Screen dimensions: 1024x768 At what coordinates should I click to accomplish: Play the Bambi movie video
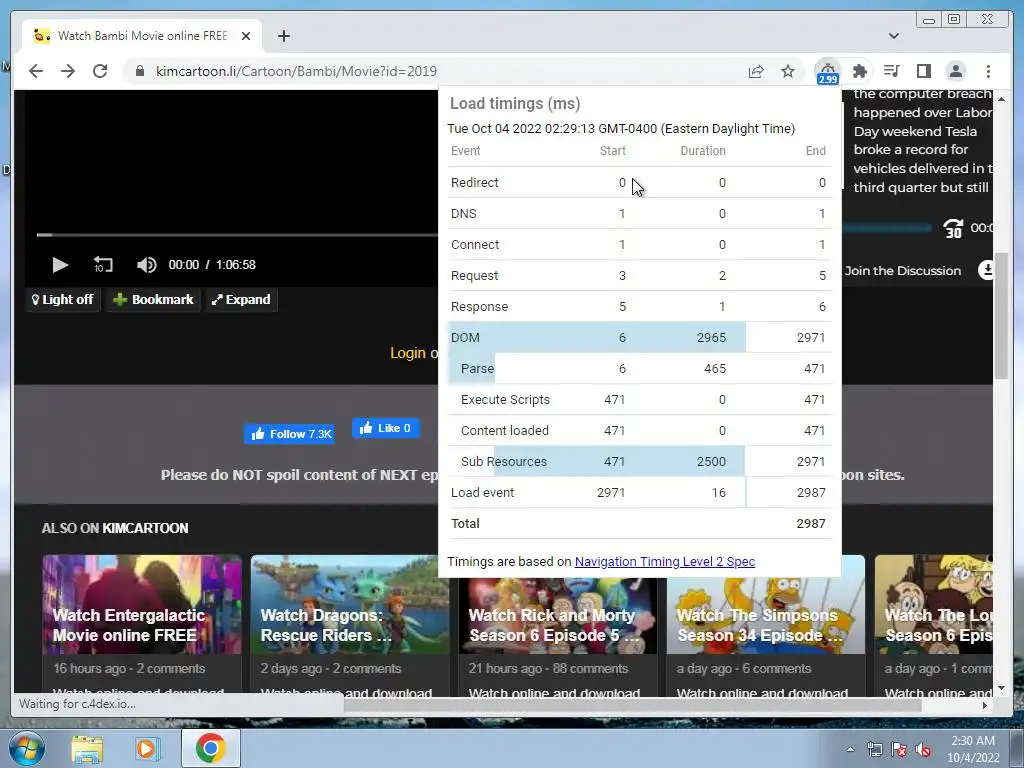pyautogui.click(x=59, y=264)
